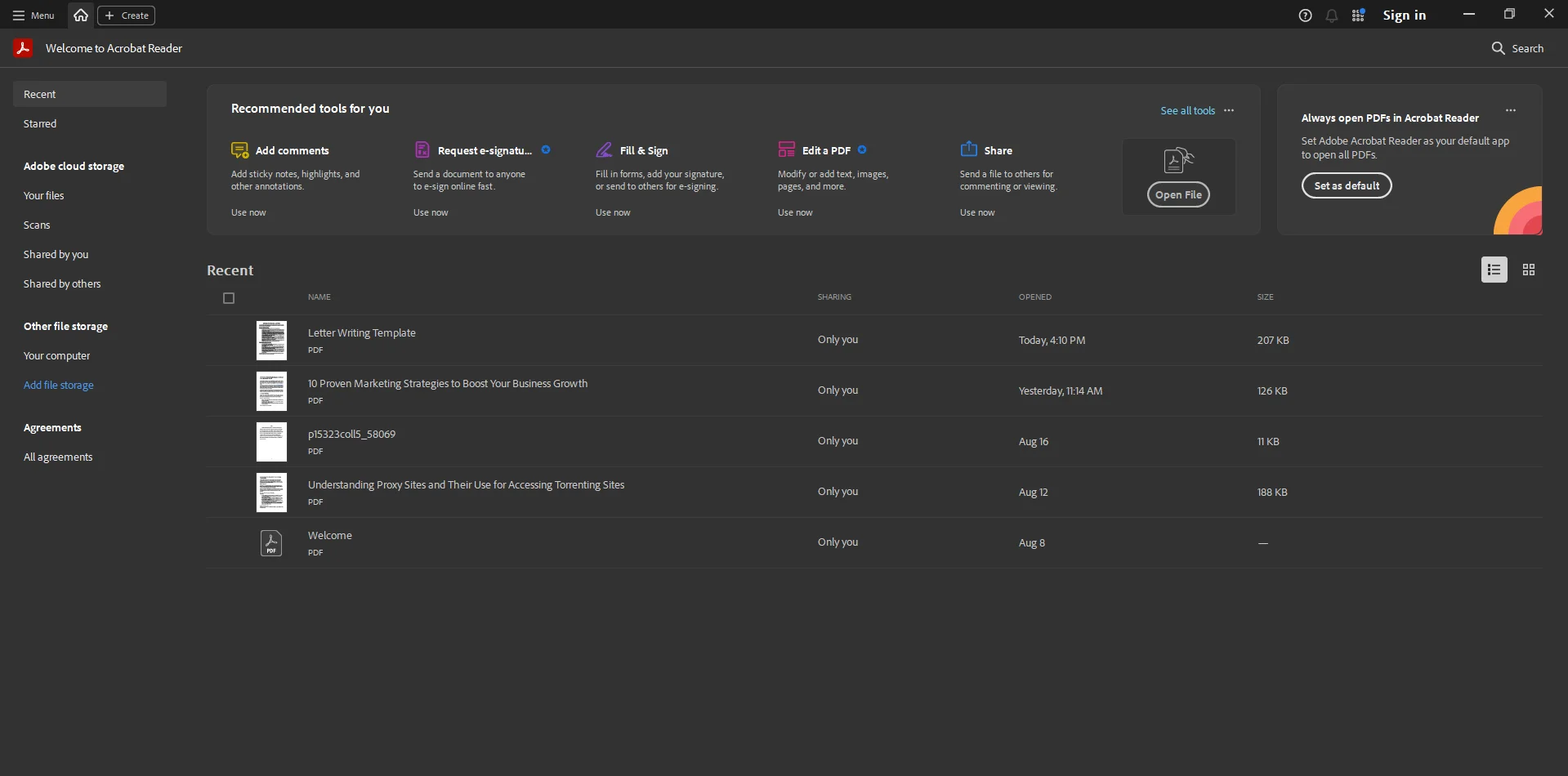This screenshot has height=776, width=1568.
Task: Open All agreements
Action: (x=58, y=457)
